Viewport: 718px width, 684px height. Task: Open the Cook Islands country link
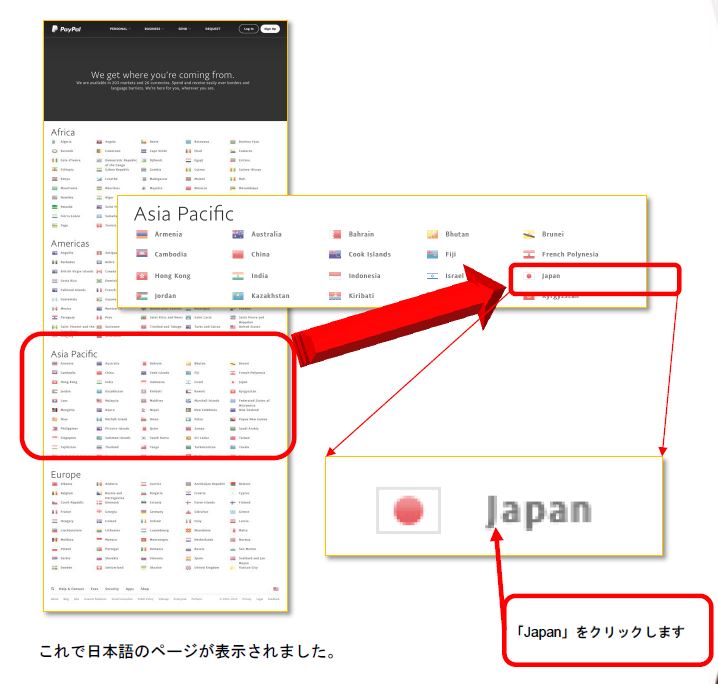point(370,254)
